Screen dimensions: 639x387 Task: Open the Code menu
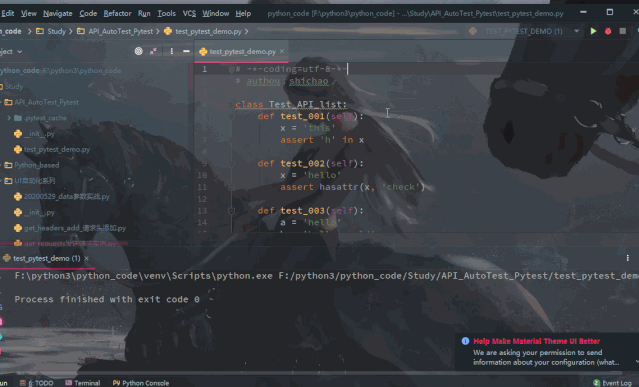tap(88, 13)
